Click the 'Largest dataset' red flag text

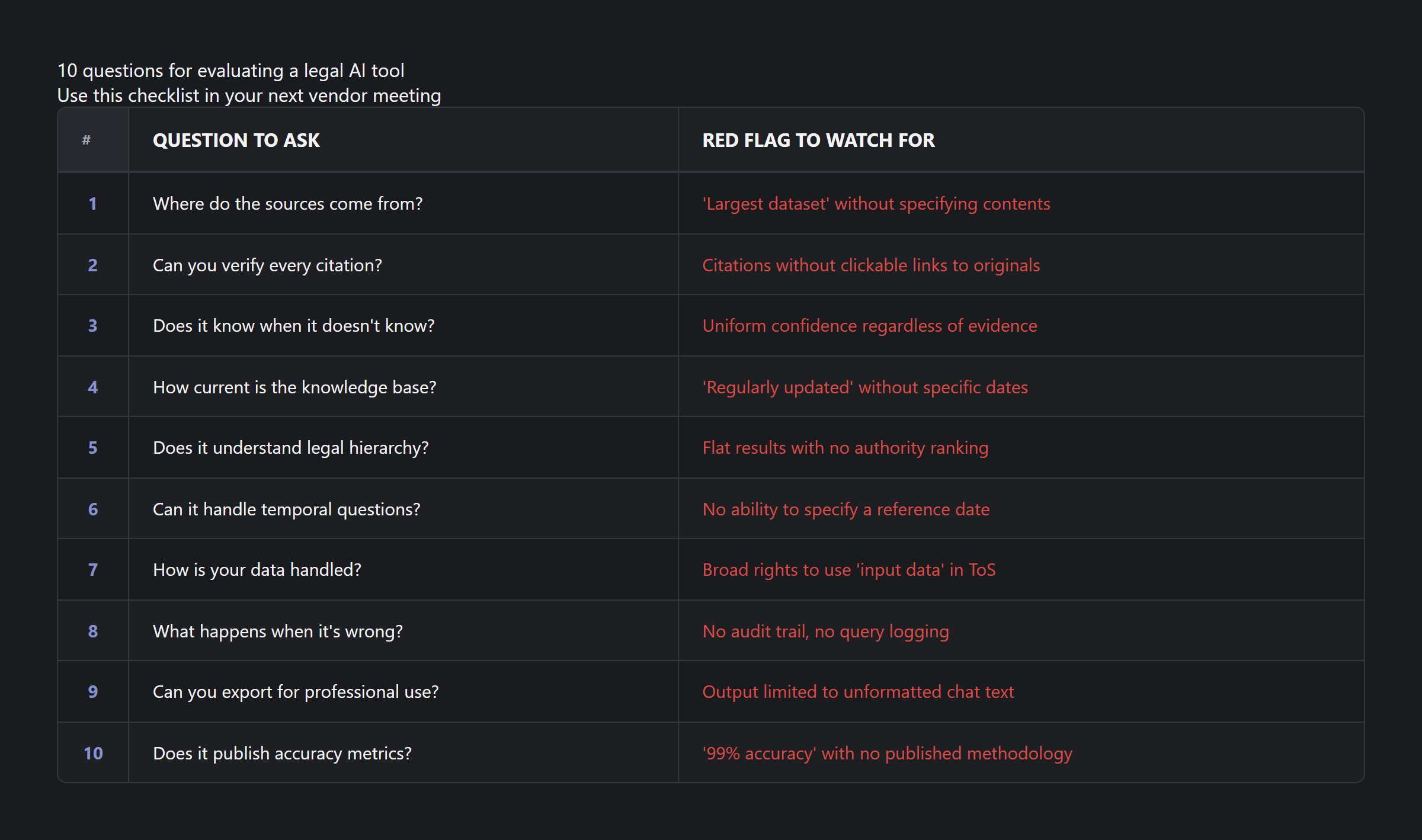pos(876,204)
